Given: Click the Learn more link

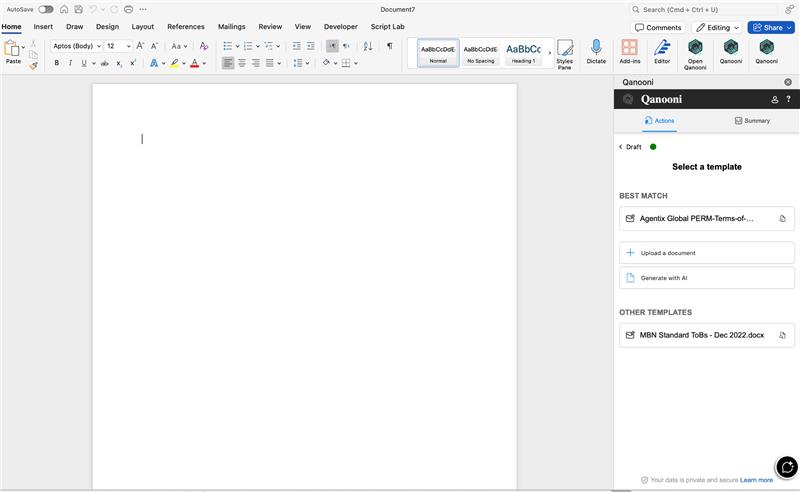Looking at the screenshot, I should [756, 480].
